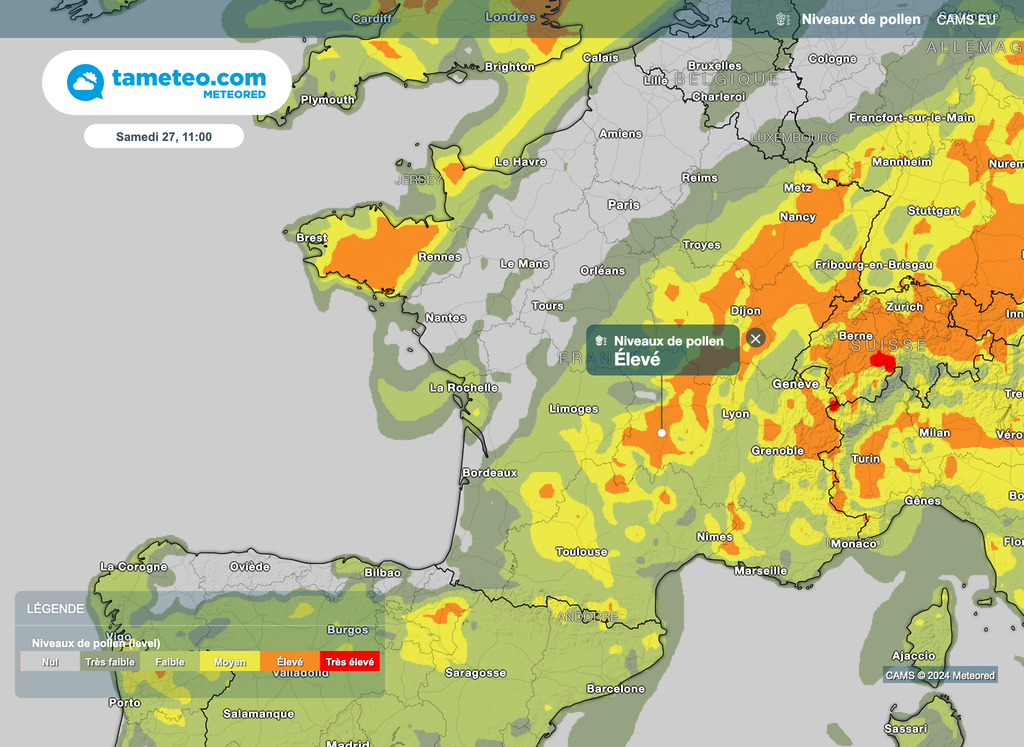Click the La Rochelle city label
The image size is (1024, 747).
tap(464, 387)
